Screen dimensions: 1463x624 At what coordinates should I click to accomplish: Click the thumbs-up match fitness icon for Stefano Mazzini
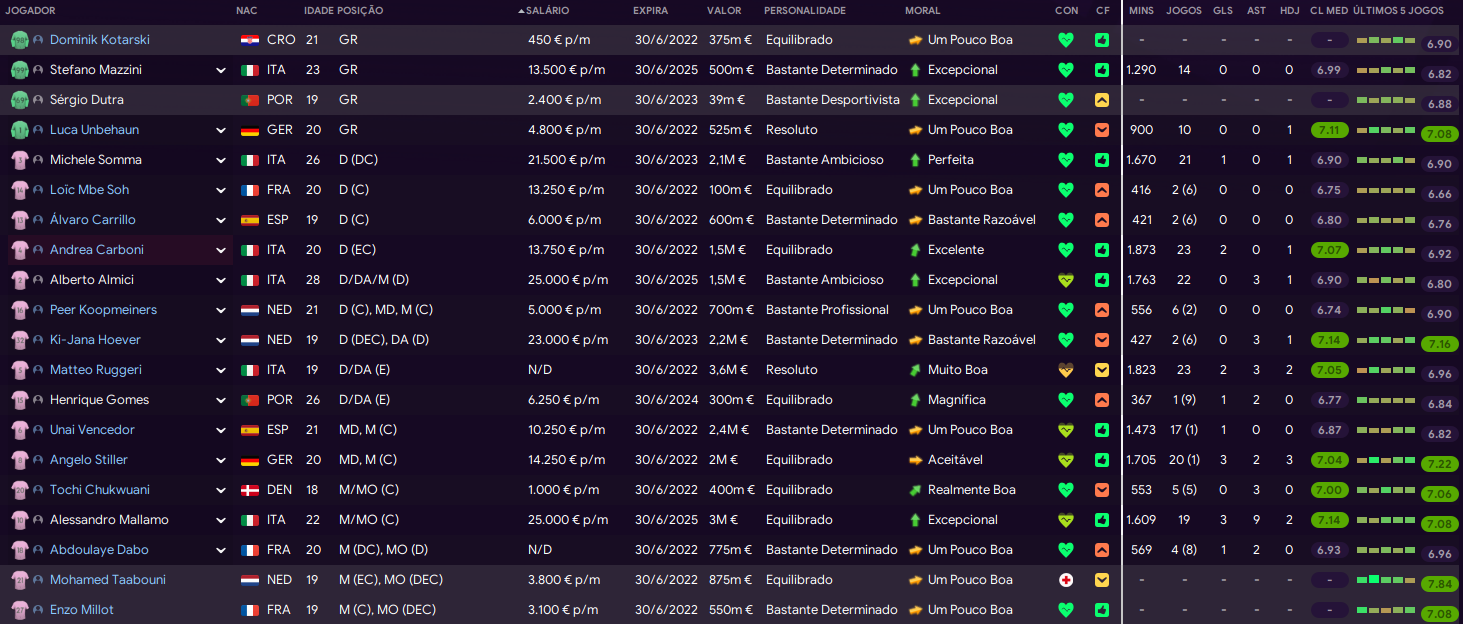pos(1102,70)
